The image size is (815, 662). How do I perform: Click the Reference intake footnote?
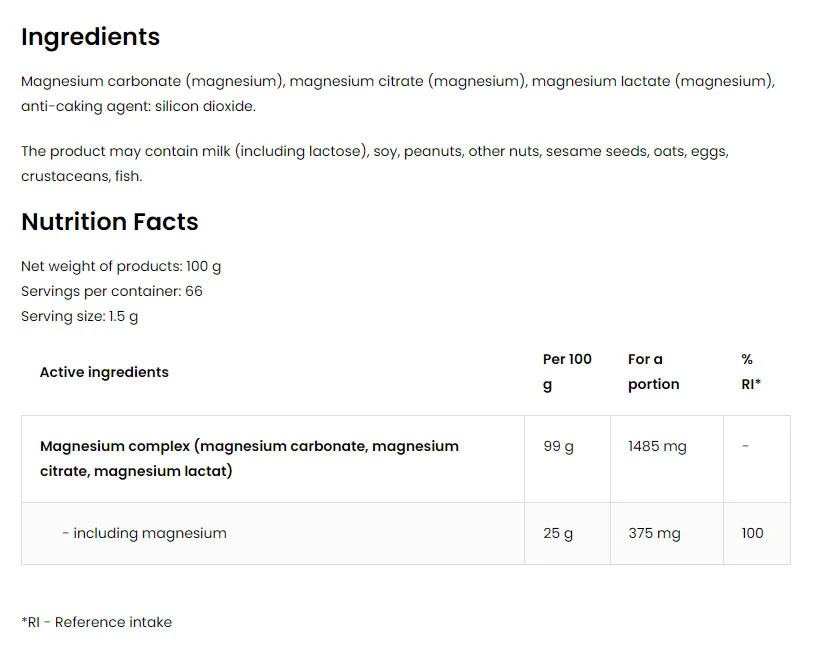pos(96,622)
